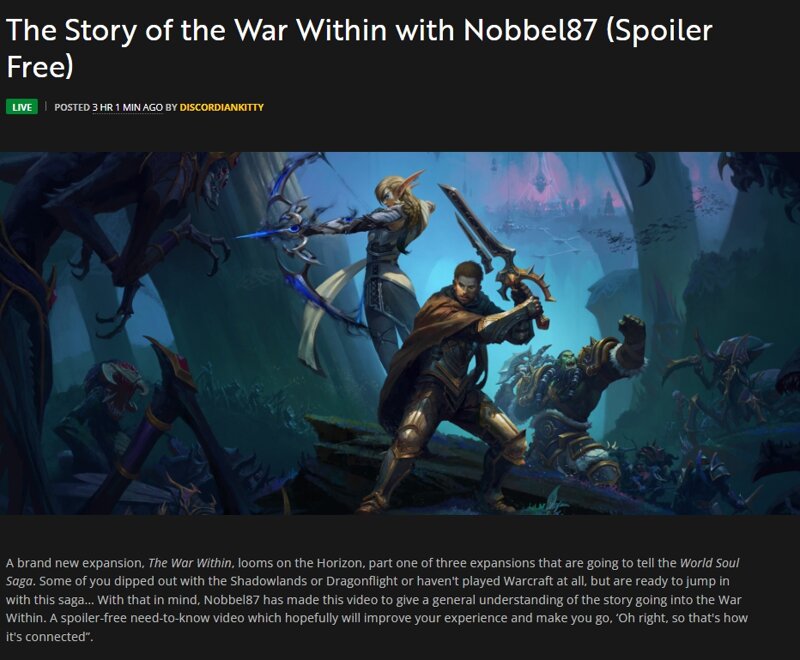Click the caped human swordsman's face
The height and width of the screenshot is (660, 800).
(x=467, y=288)
